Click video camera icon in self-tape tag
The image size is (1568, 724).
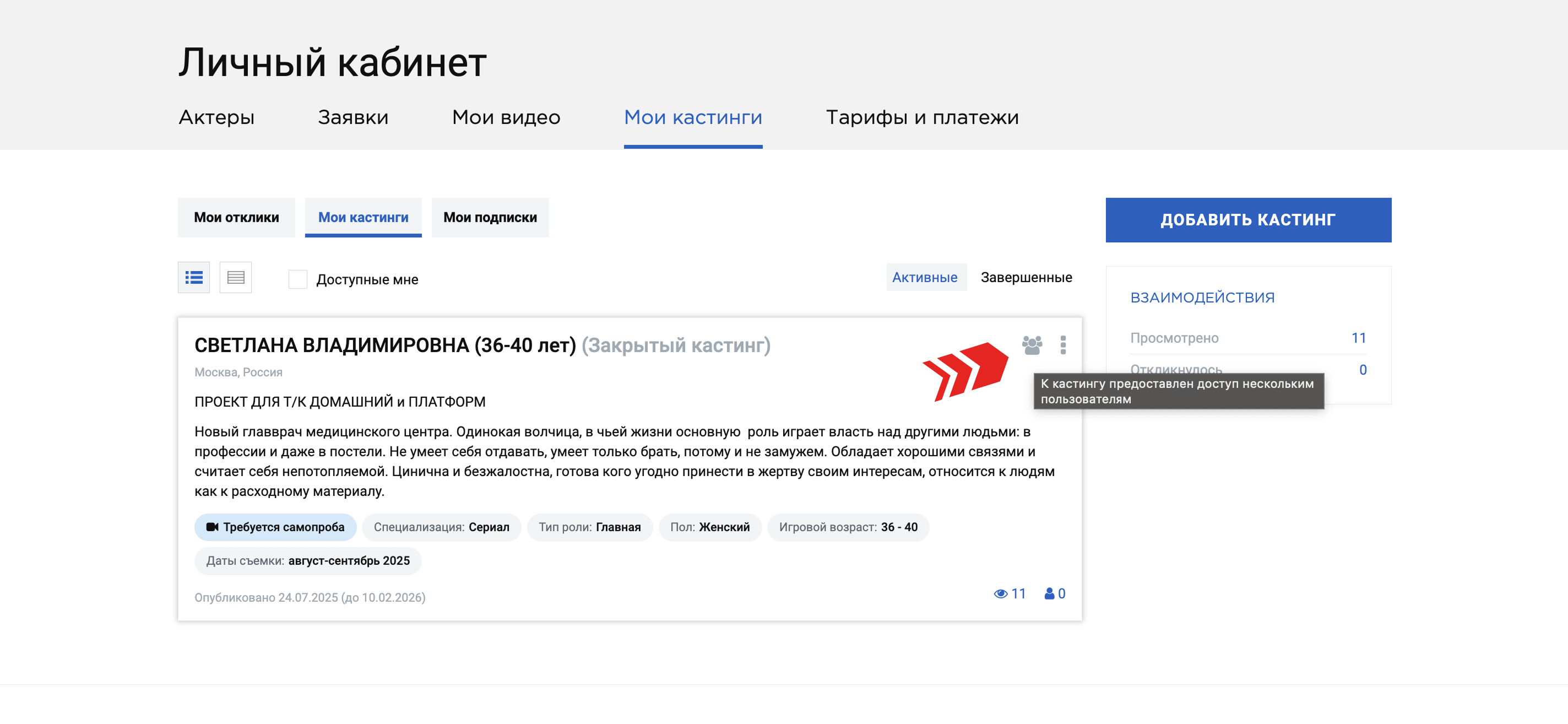coord(212,527)
